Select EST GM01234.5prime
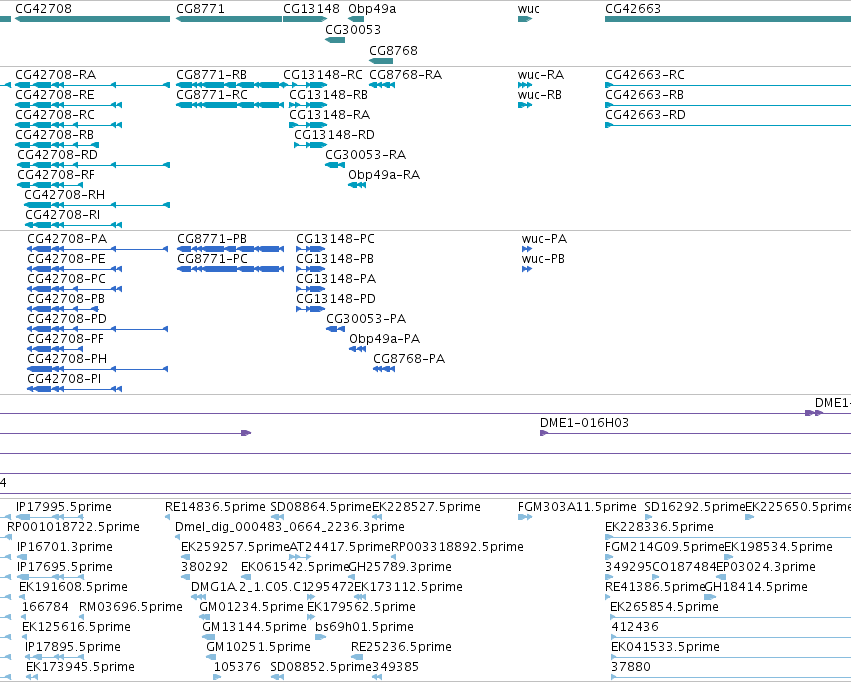851x682 pixels. tap(251, 607)
